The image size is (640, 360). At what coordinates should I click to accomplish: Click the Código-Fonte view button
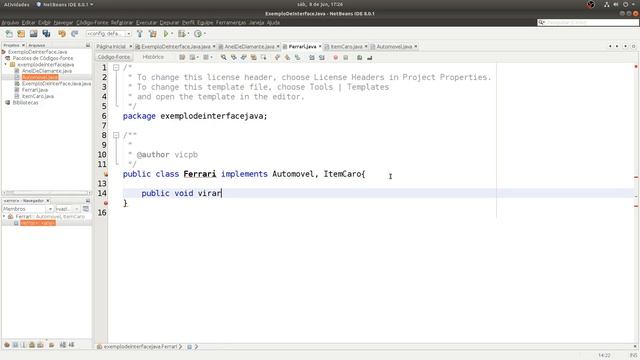tap(114, 57)
